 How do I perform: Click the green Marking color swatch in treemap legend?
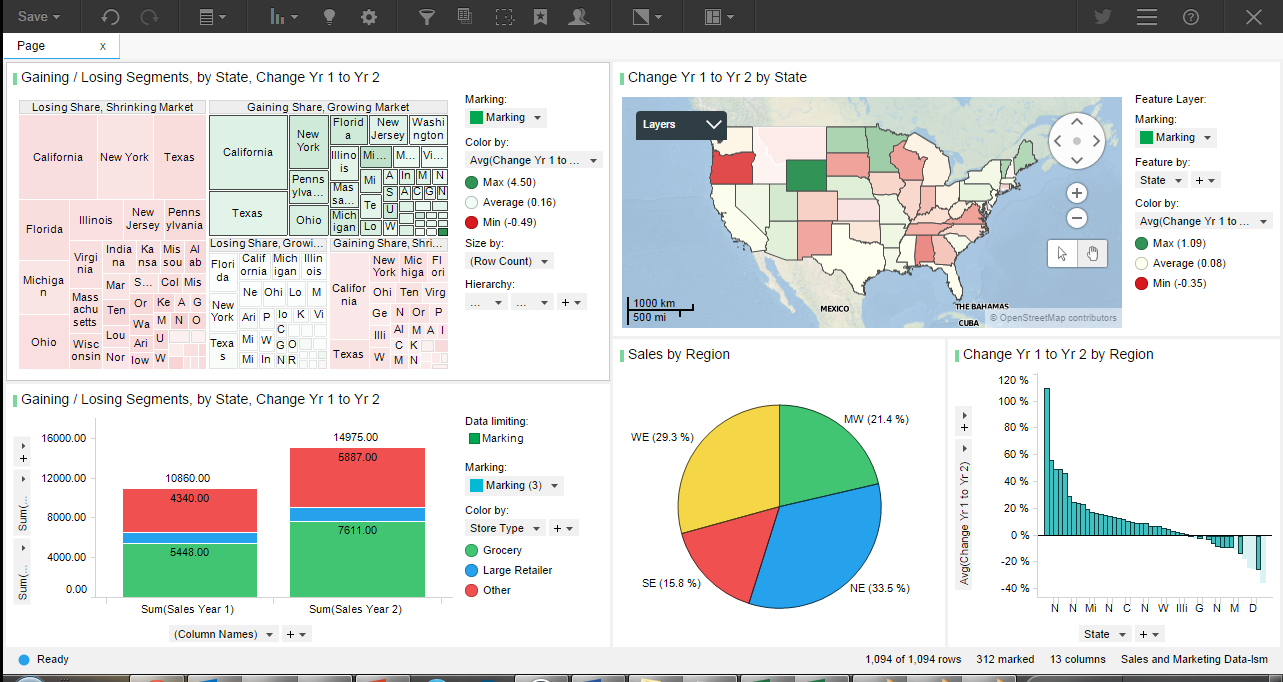pyautogui.click(x=477, y=117)
